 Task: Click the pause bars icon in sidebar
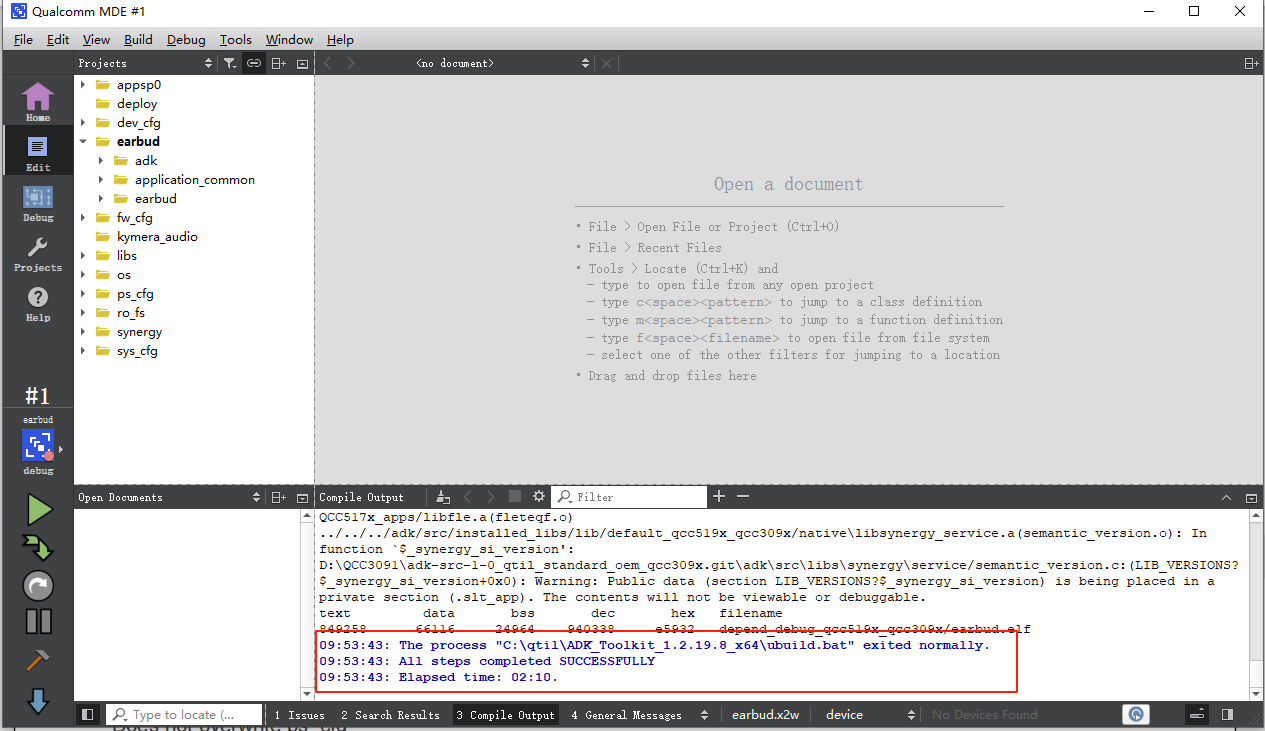38,621
